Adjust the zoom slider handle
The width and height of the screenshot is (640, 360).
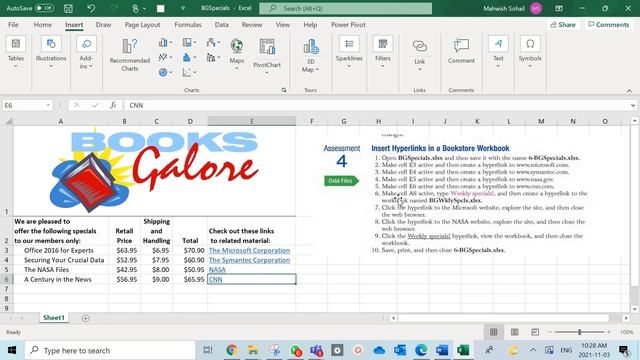[579, 332]
